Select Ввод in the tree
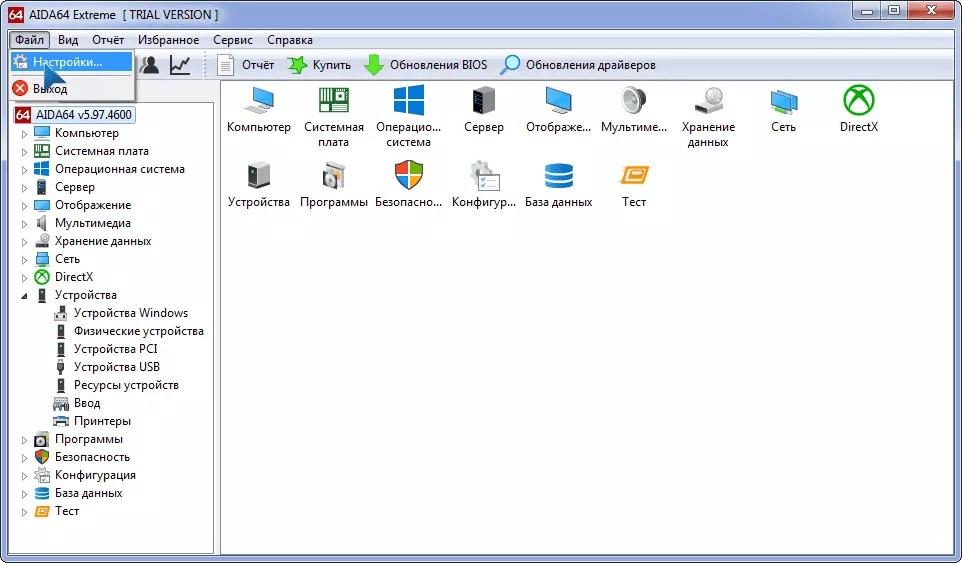Screen dimensions: 962x563 77,403
